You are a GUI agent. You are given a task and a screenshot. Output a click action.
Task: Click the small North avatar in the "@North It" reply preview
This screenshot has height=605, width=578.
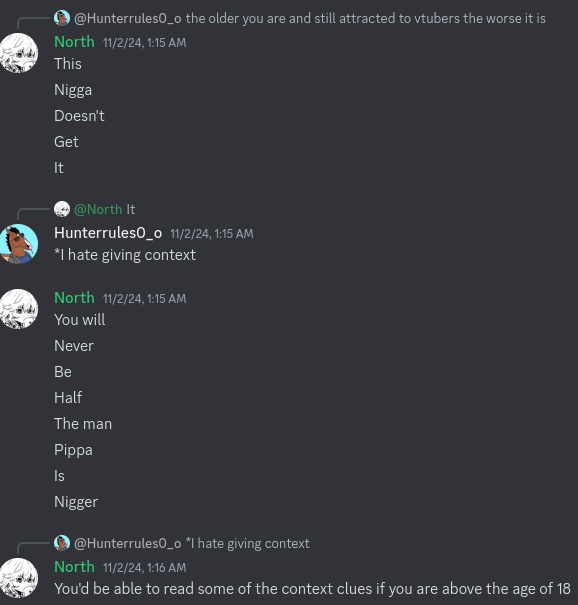pyautogui.click(x=62, y=209)
